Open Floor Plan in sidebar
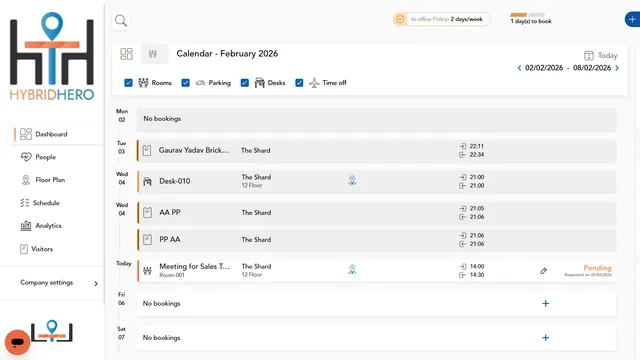 [50, 180]
